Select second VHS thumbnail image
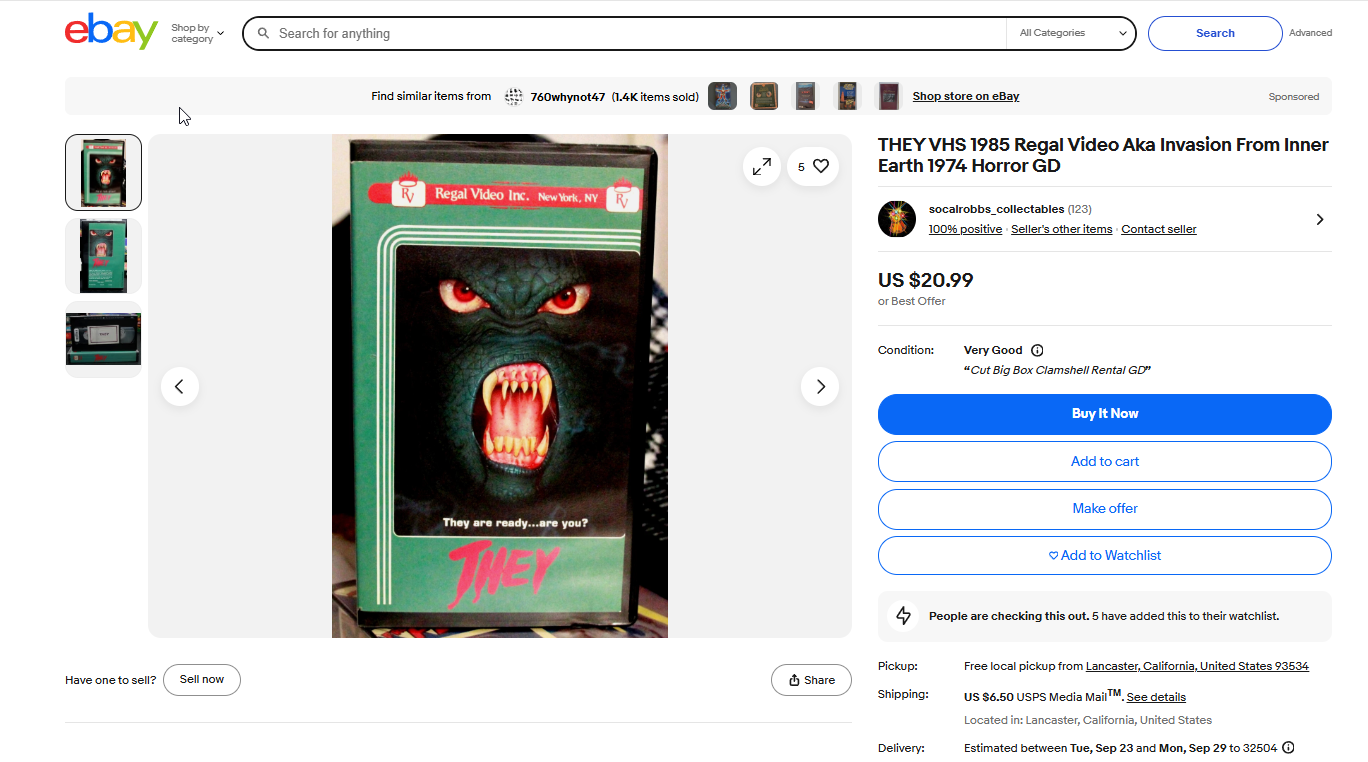The image size is (1368, 762). pyautogui.click(x=104, y=256)
